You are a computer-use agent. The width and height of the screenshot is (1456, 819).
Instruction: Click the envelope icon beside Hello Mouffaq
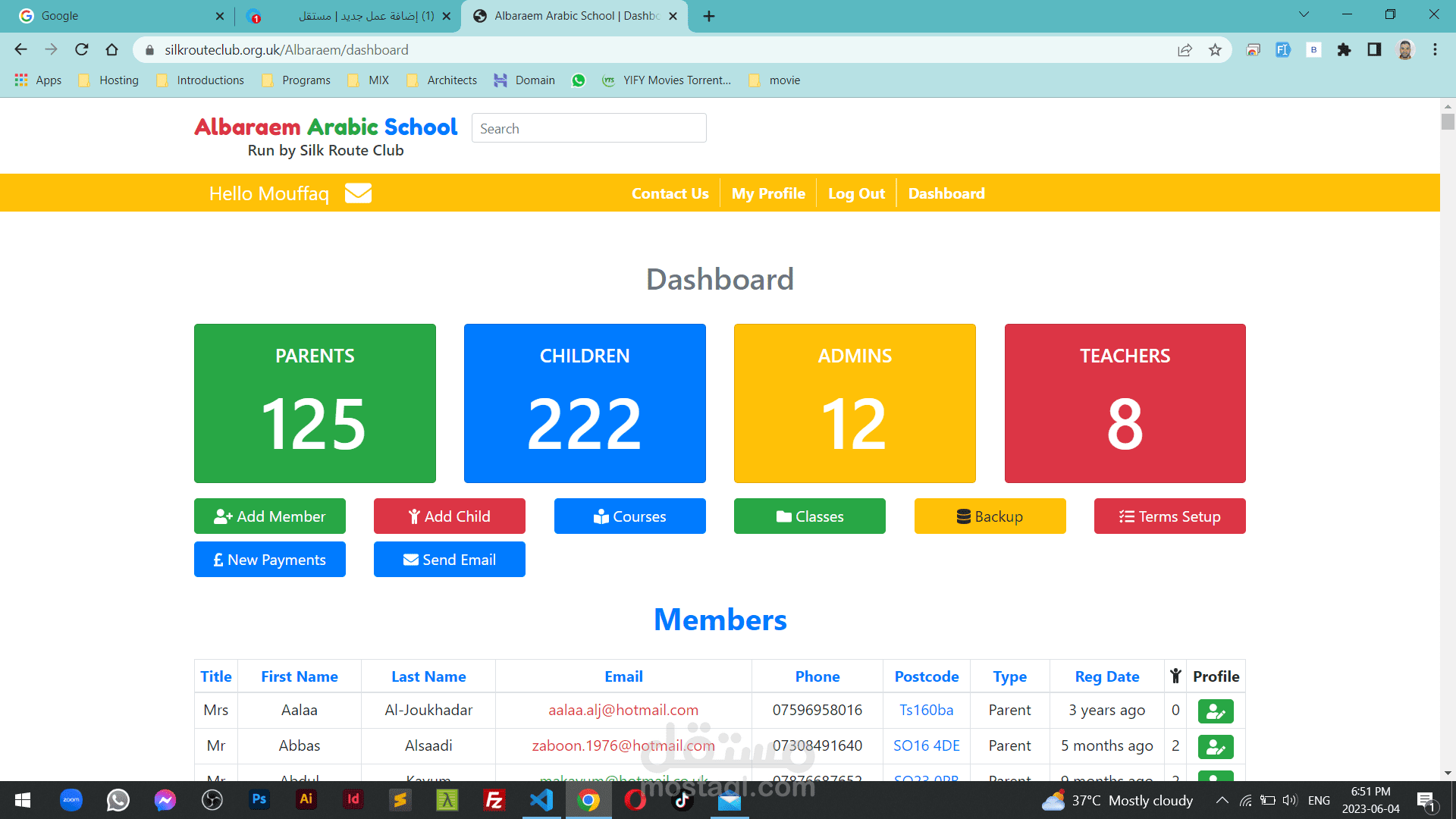pyautogui.click(x=358, y=193)
